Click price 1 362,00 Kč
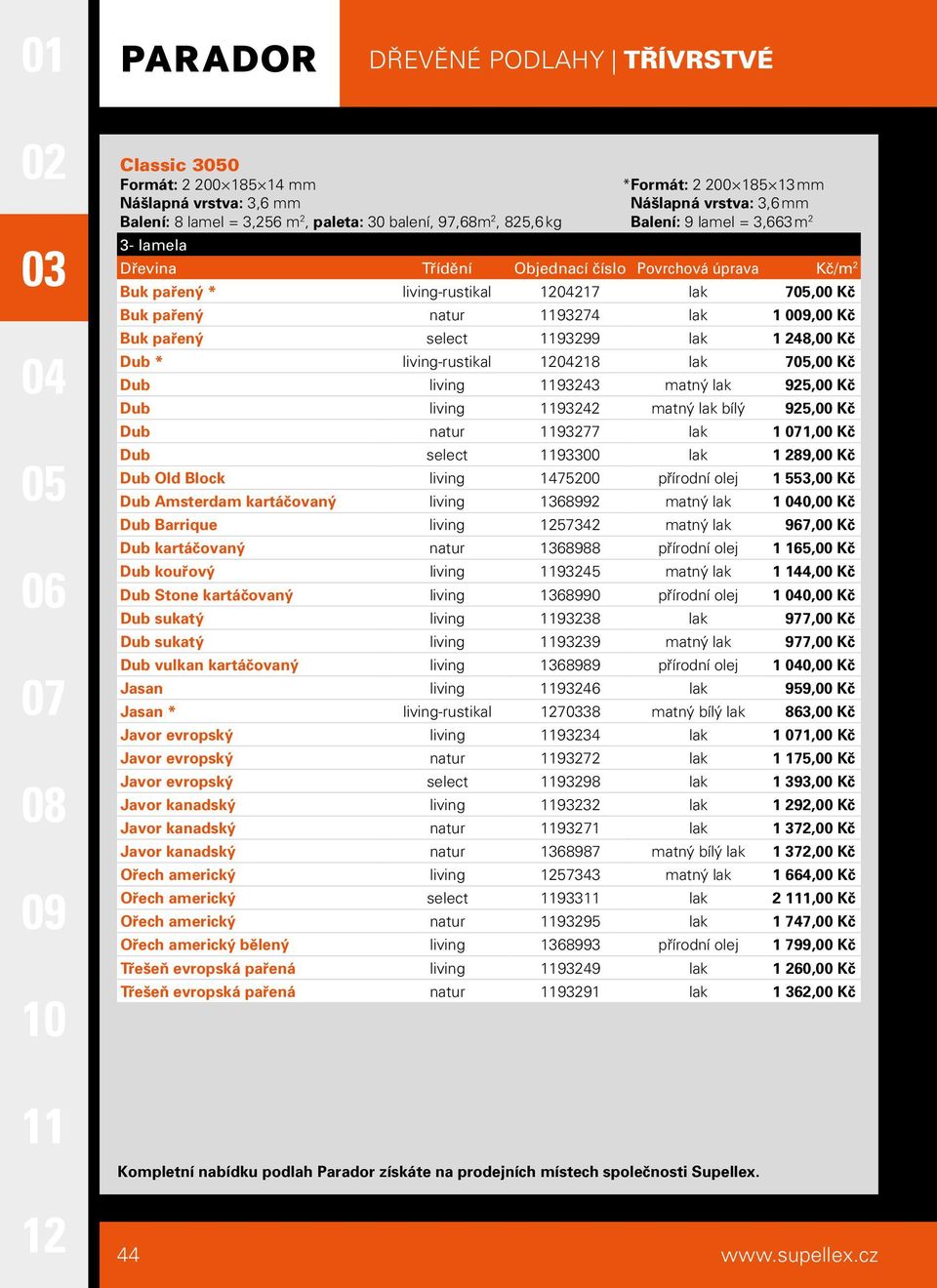 click(x=814, y=992)
